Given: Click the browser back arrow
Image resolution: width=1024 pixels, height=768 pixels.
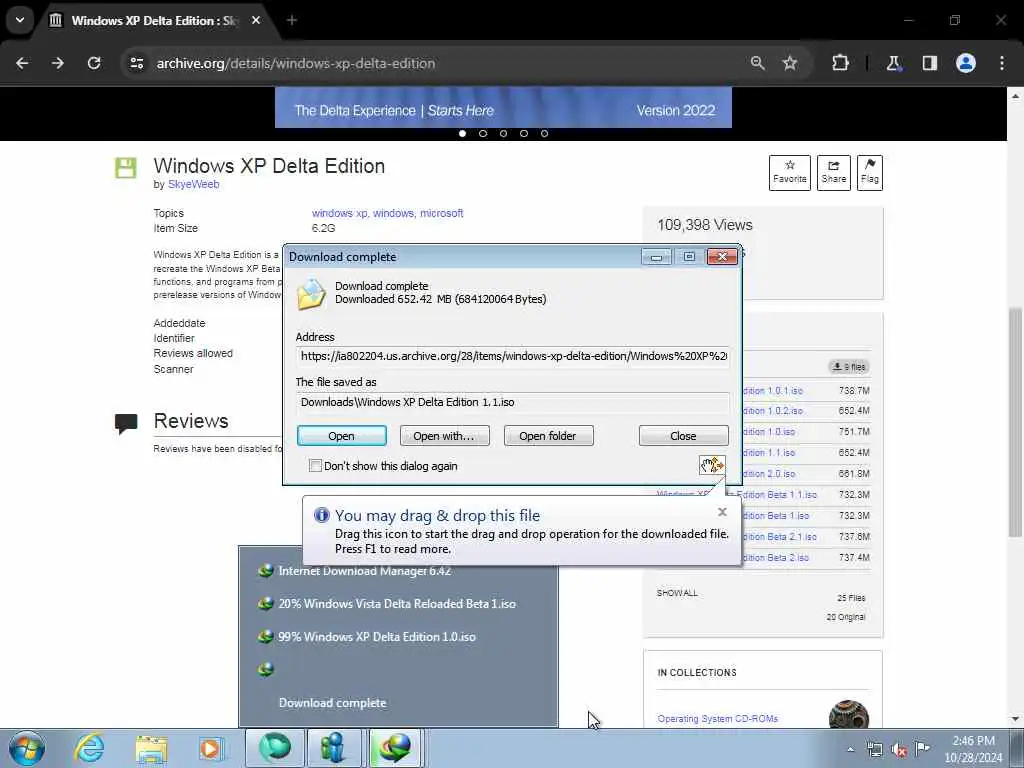Looking at the screenshot, I should pos(22,63).
